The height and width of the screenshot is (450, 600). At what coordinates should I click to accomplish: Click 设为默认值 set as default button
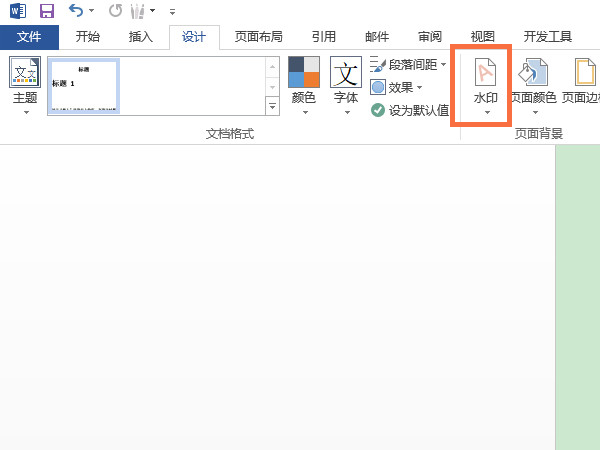coord(410,110)
